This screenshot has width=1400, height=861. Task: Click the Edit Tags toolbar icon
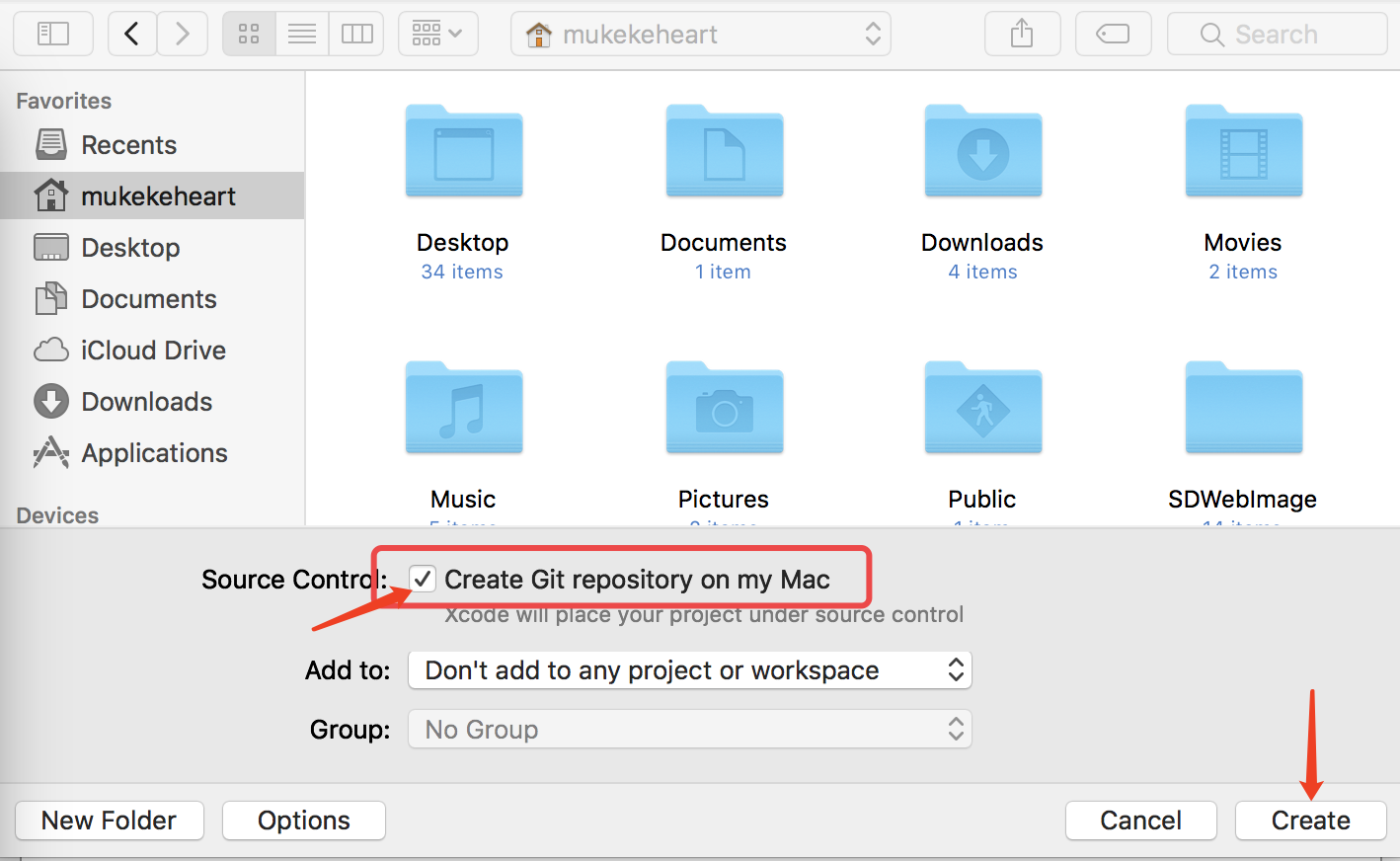click(x=1113, y=35)
